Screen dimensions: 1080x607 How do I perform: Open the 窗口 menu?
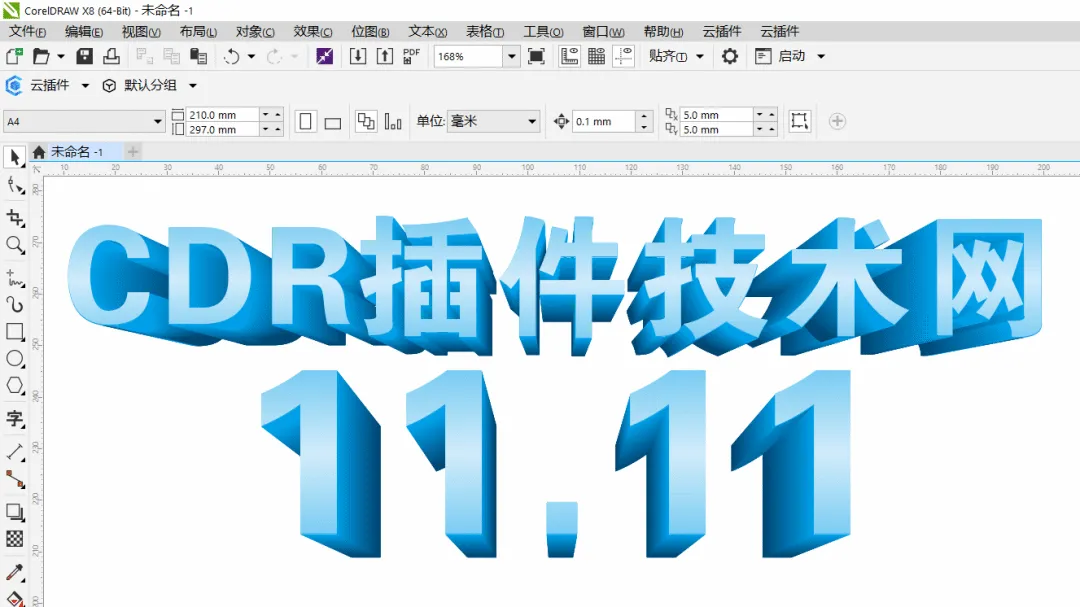(603, 32)
